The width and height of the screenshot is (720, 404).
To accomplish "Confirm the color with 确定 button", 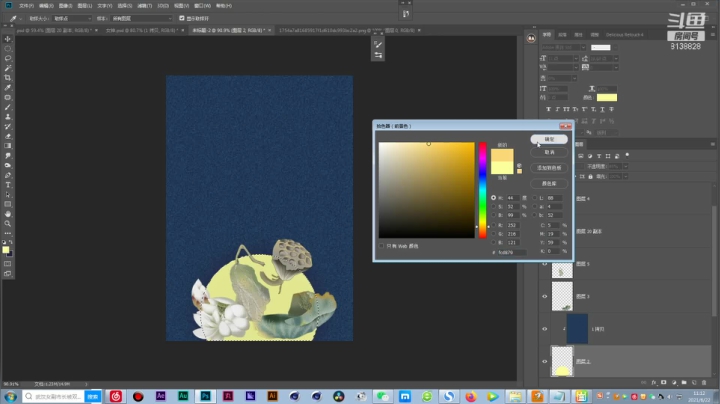I will (x=549, y=139).
